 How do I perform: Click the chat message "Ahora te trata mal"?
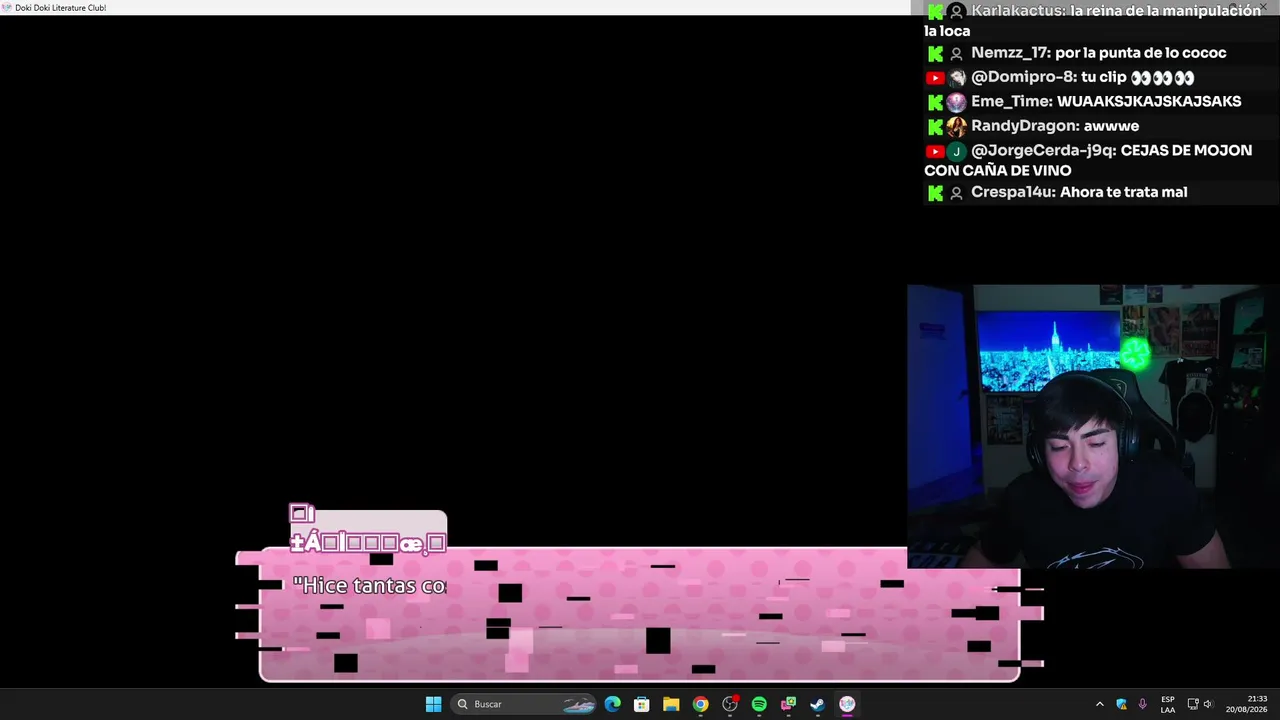(x=1124, y=192)
